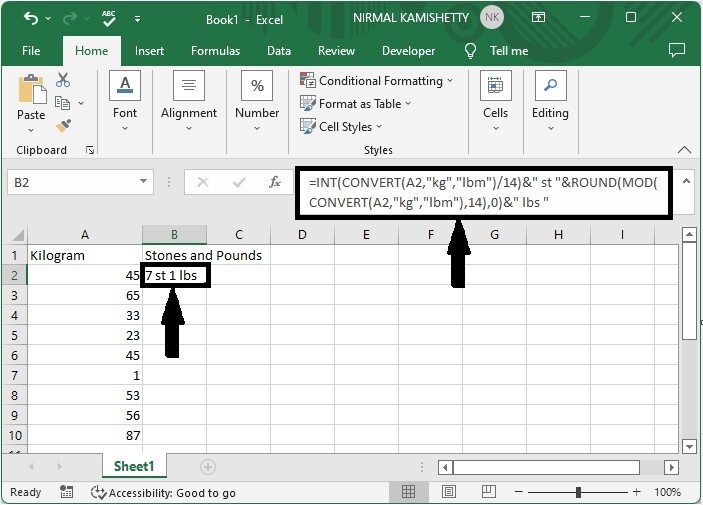Screen dimensions: 703x505
Task: Click zoom out minus button
Action: point(519,492)
